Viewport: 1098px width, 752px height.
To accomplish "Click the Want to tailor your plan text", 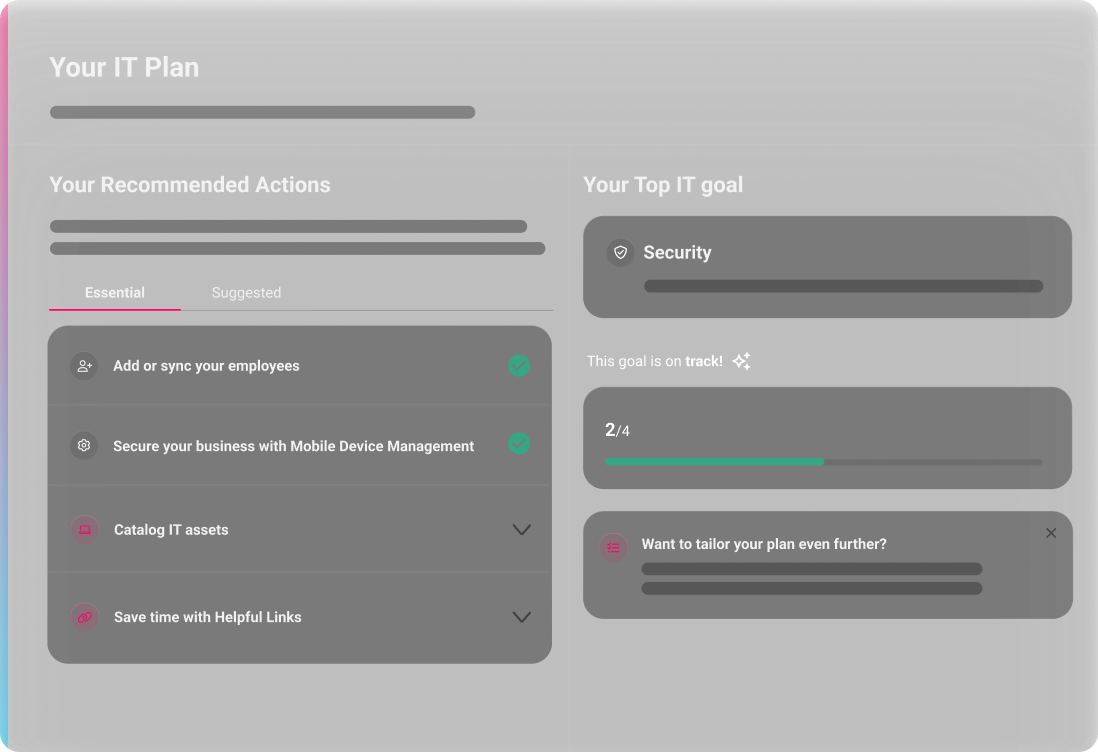I will tap(764, 545).
